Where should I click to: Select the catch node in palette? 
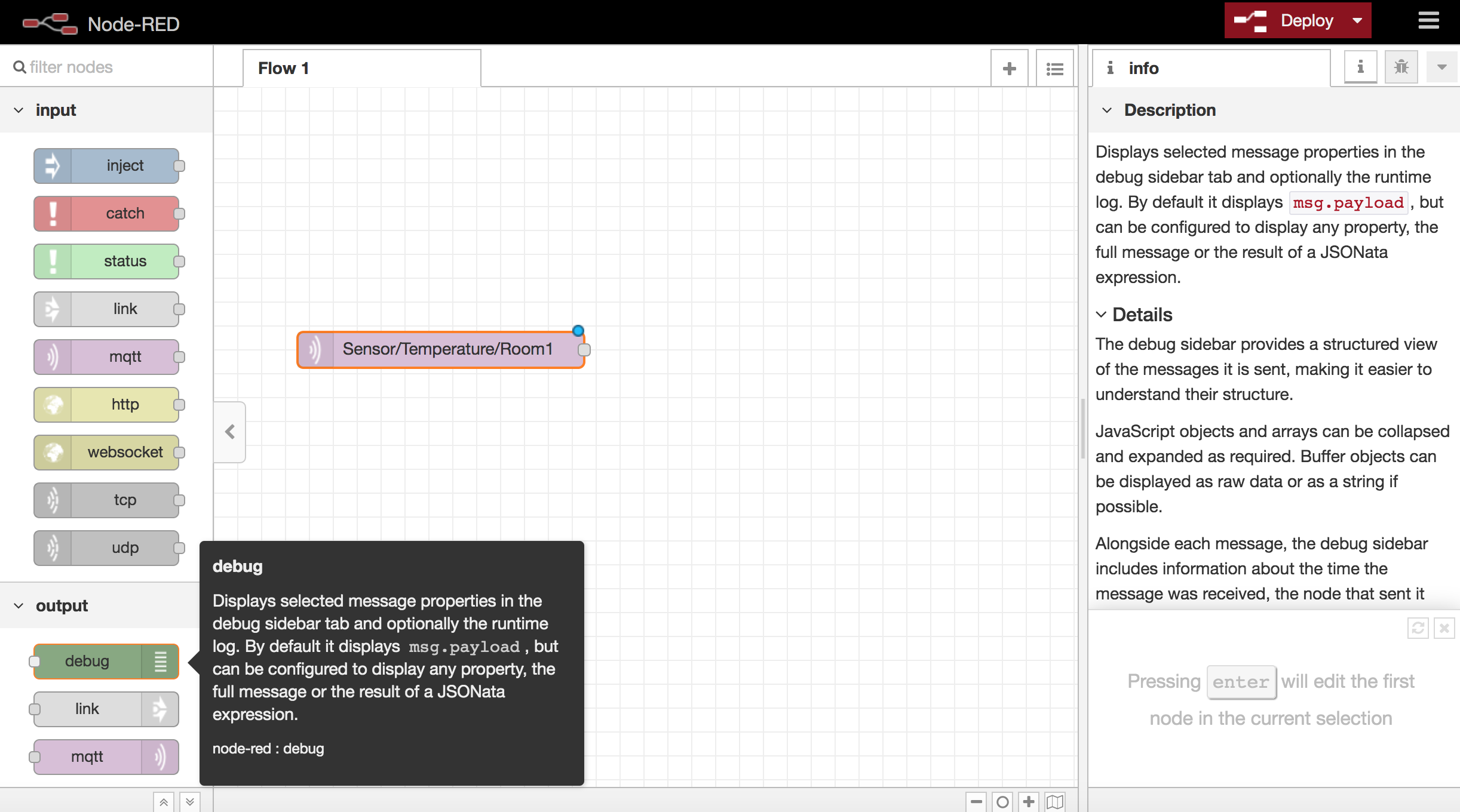pos(106,213)
